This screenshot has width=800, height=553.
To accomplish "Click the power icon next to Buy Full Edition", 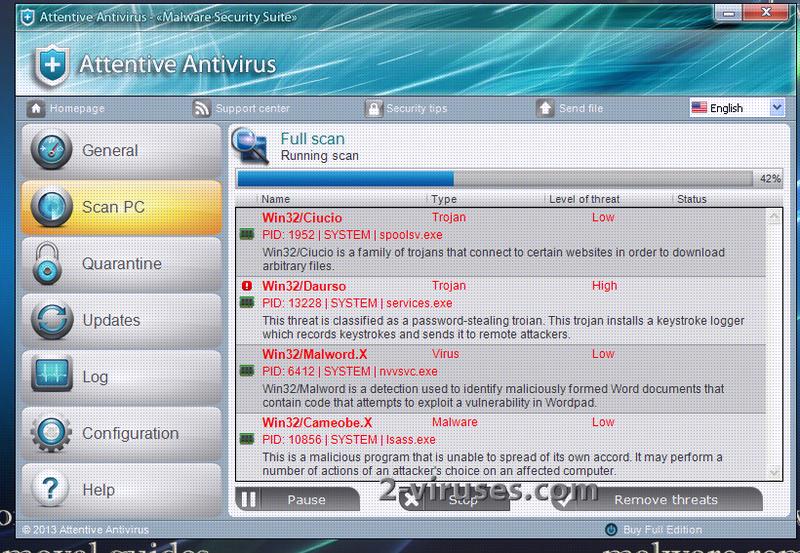I will pyautogui.click(x=611, y=530).
